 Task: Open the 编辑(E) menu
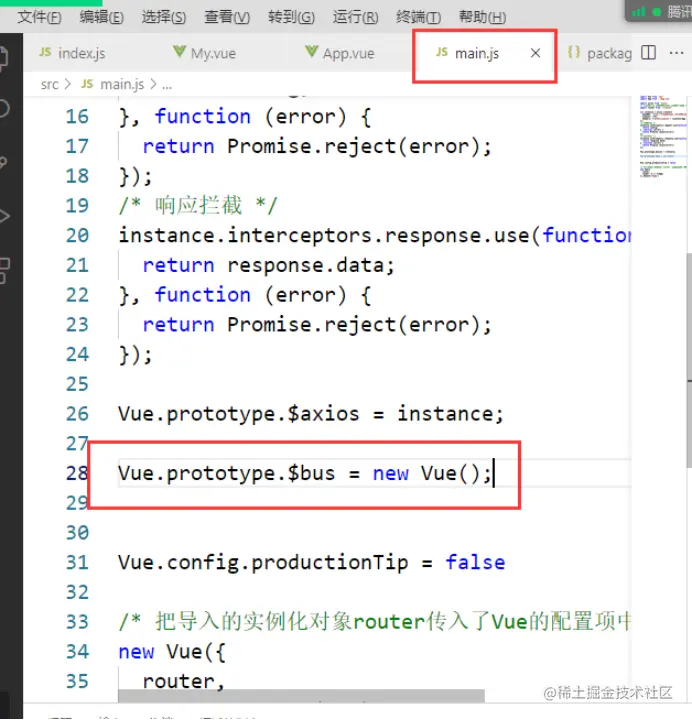pos(101,17)
